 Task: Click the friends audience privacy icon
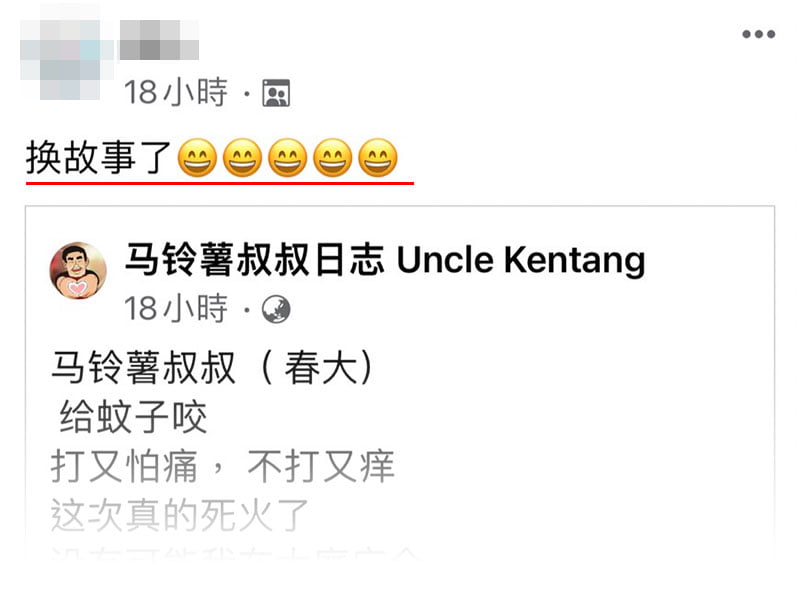[276, 93]
